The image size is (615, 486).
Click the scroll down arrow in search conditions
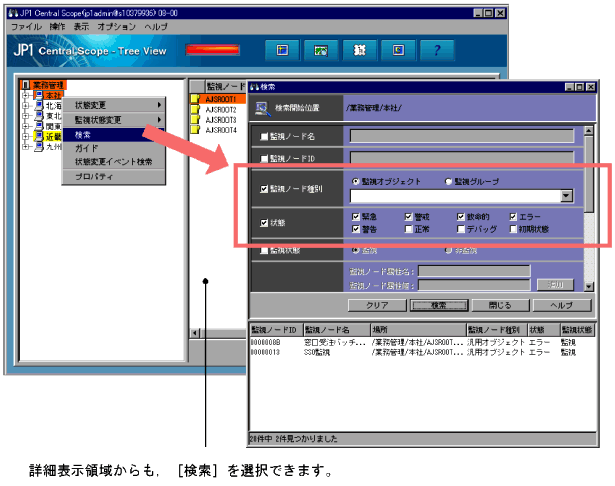coord(588,287)
